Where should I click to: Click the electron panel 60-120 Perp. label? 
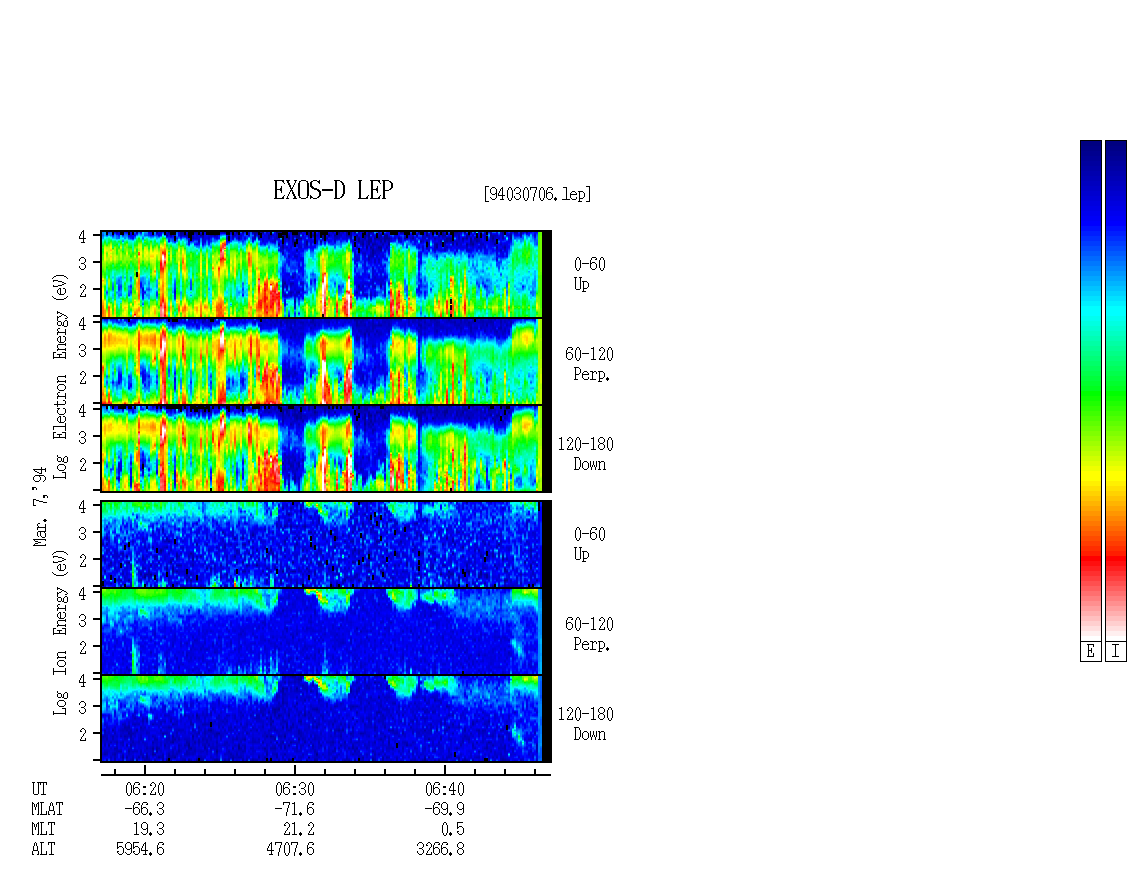tap(589, 364)
